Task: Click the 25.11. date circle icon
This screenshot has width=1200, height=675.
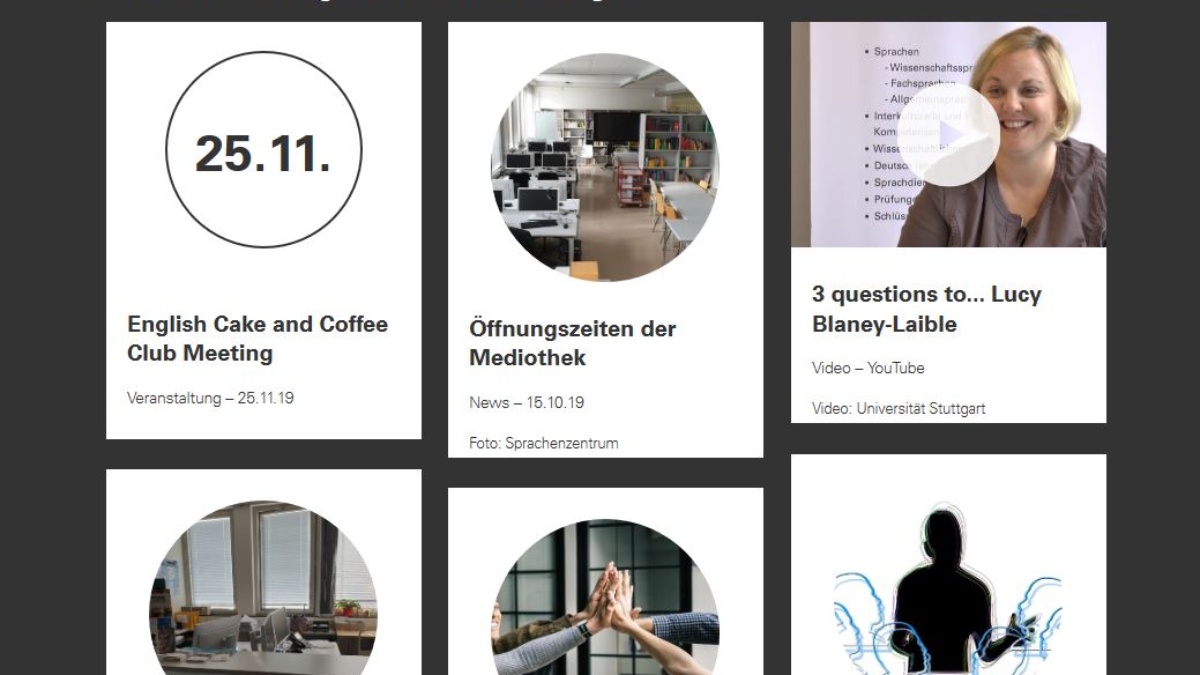Action: pos(264,150)
